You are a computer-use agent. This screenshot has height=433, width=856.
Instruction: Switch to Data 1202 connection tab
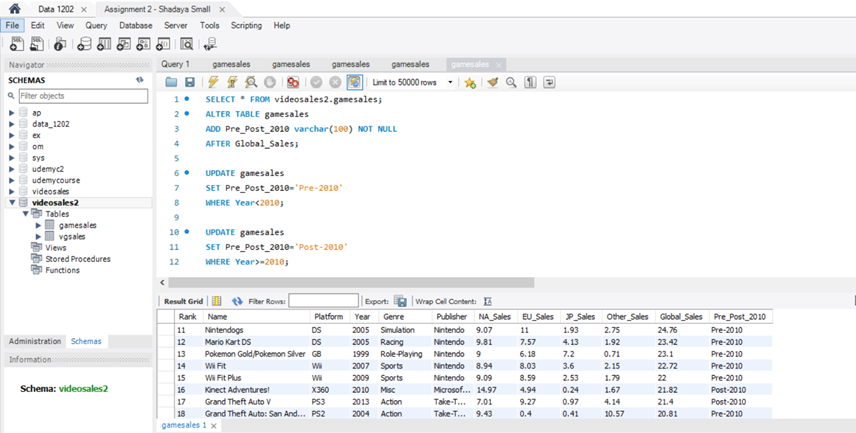pyautogui.click(x=56, y=9)
